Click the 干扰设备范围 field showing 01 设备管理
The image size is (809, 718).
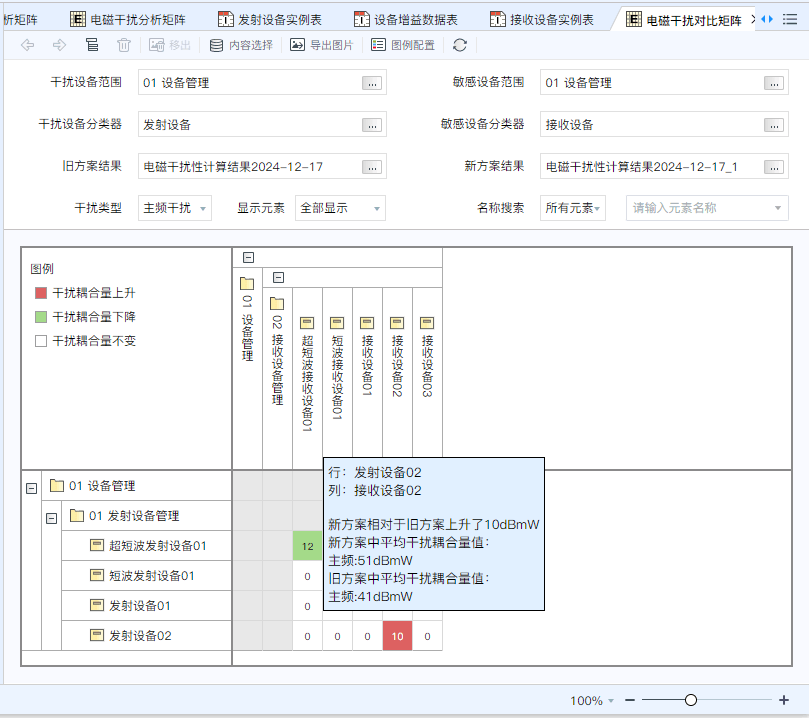click(x=262, y=83)
